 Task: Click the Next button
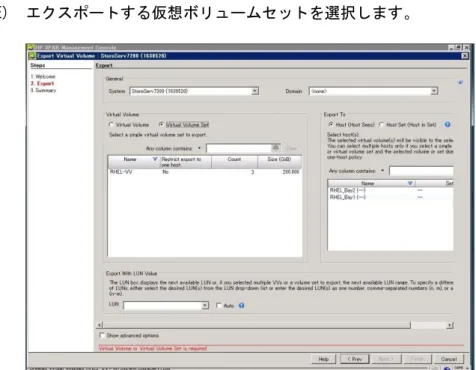coord(386,359)
